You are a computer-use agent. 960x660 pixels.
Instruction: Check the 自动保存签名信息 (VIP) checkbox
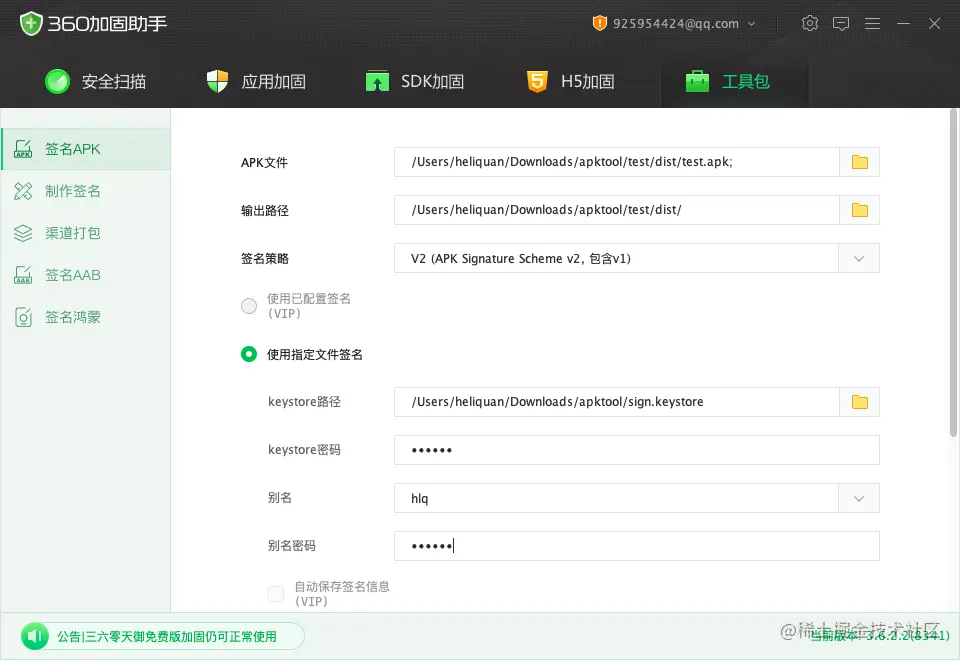[x=276, y=594]
